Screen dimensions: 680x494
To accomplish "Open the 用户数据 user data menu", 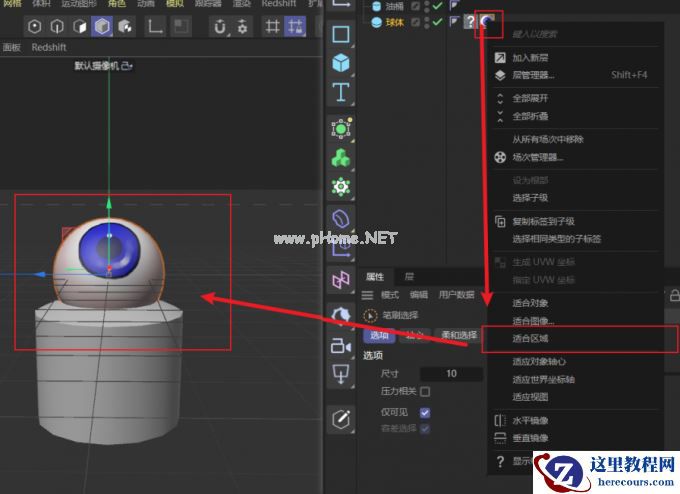I will pos(456,295).
